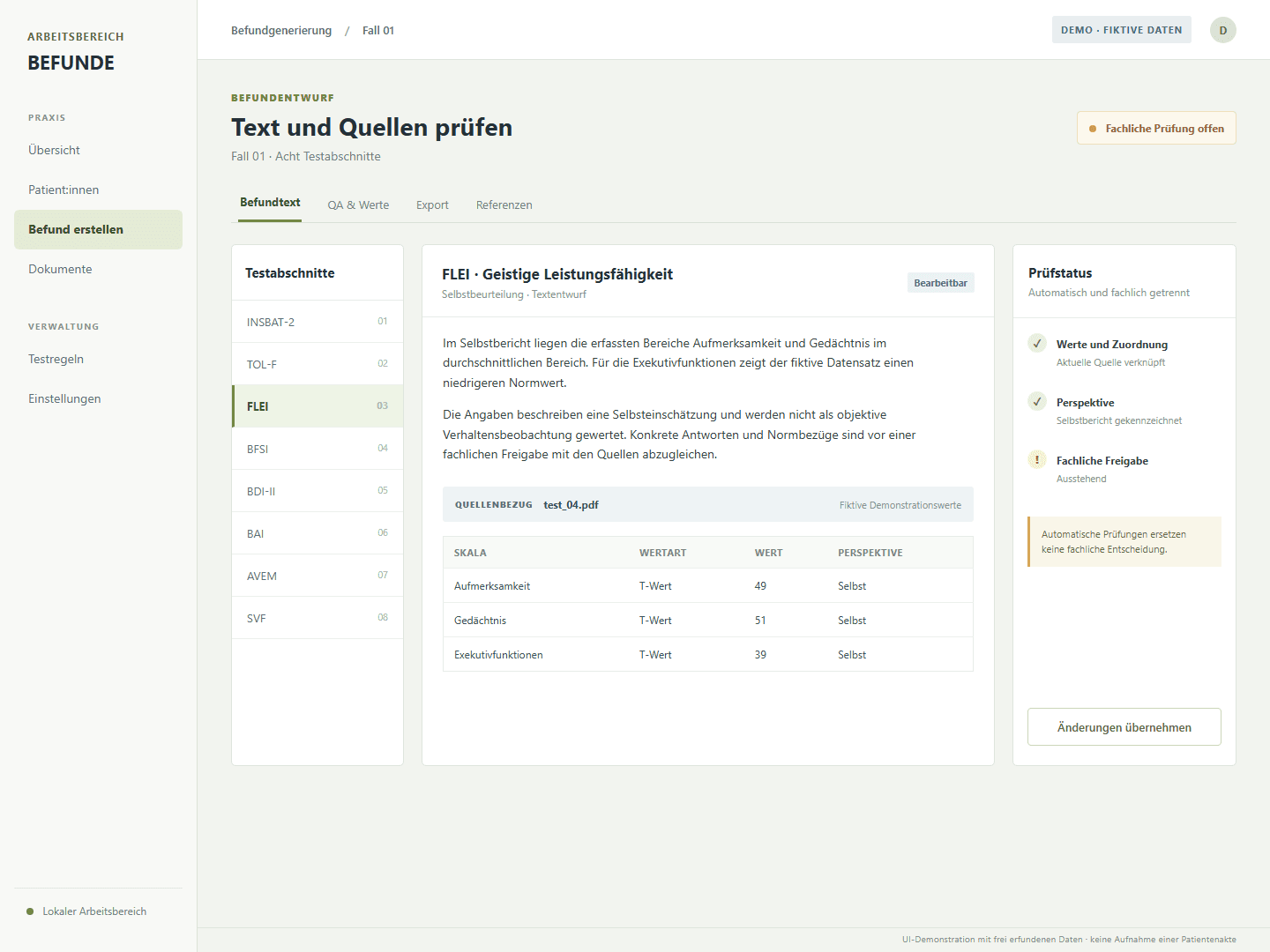
Task: Click the checkmark icon beside Werte und Zuordnung
Action: pyautogui.click(x=1037, y=344)
